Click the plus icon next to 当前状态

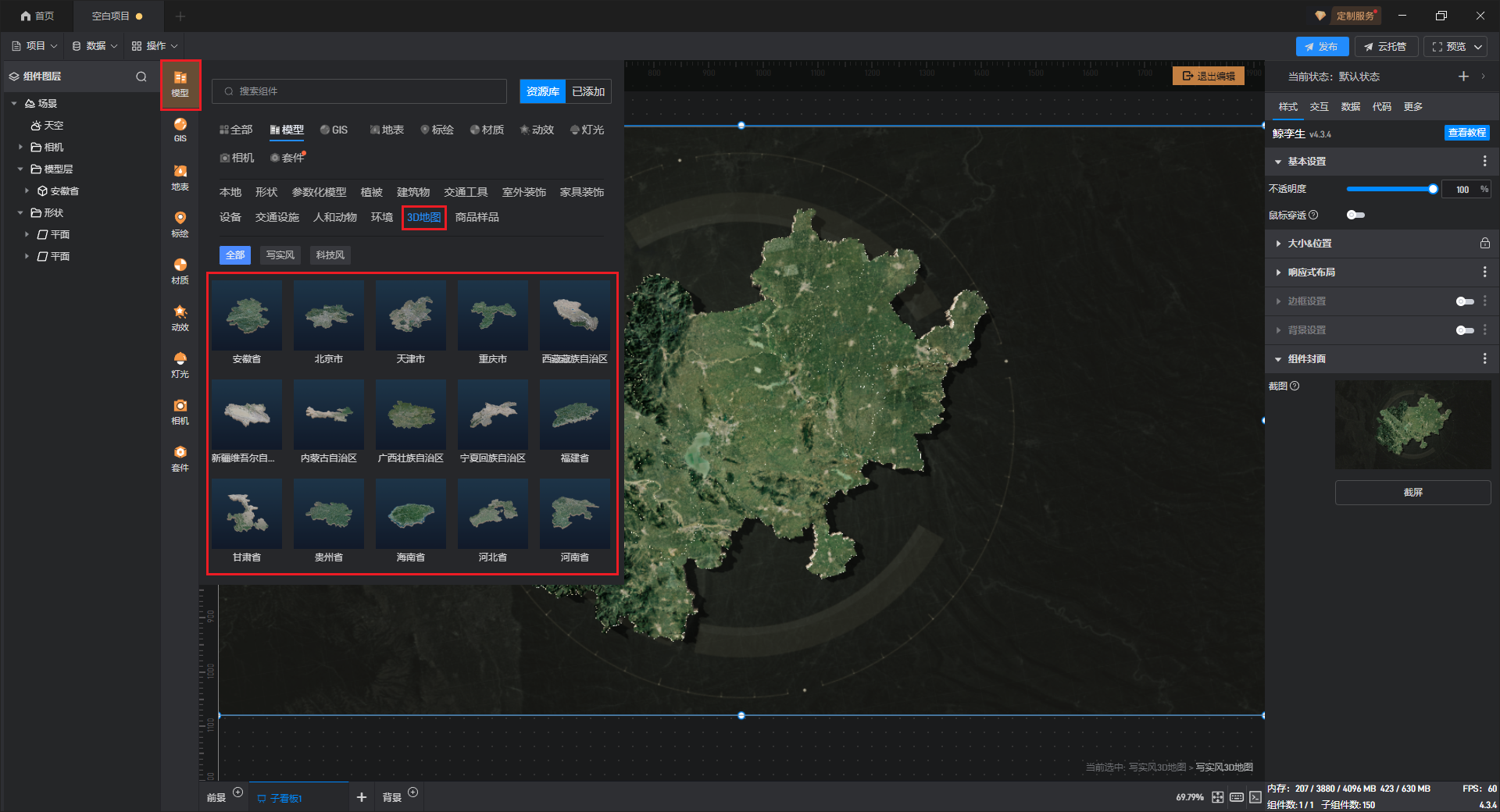tap(1463, 77)
